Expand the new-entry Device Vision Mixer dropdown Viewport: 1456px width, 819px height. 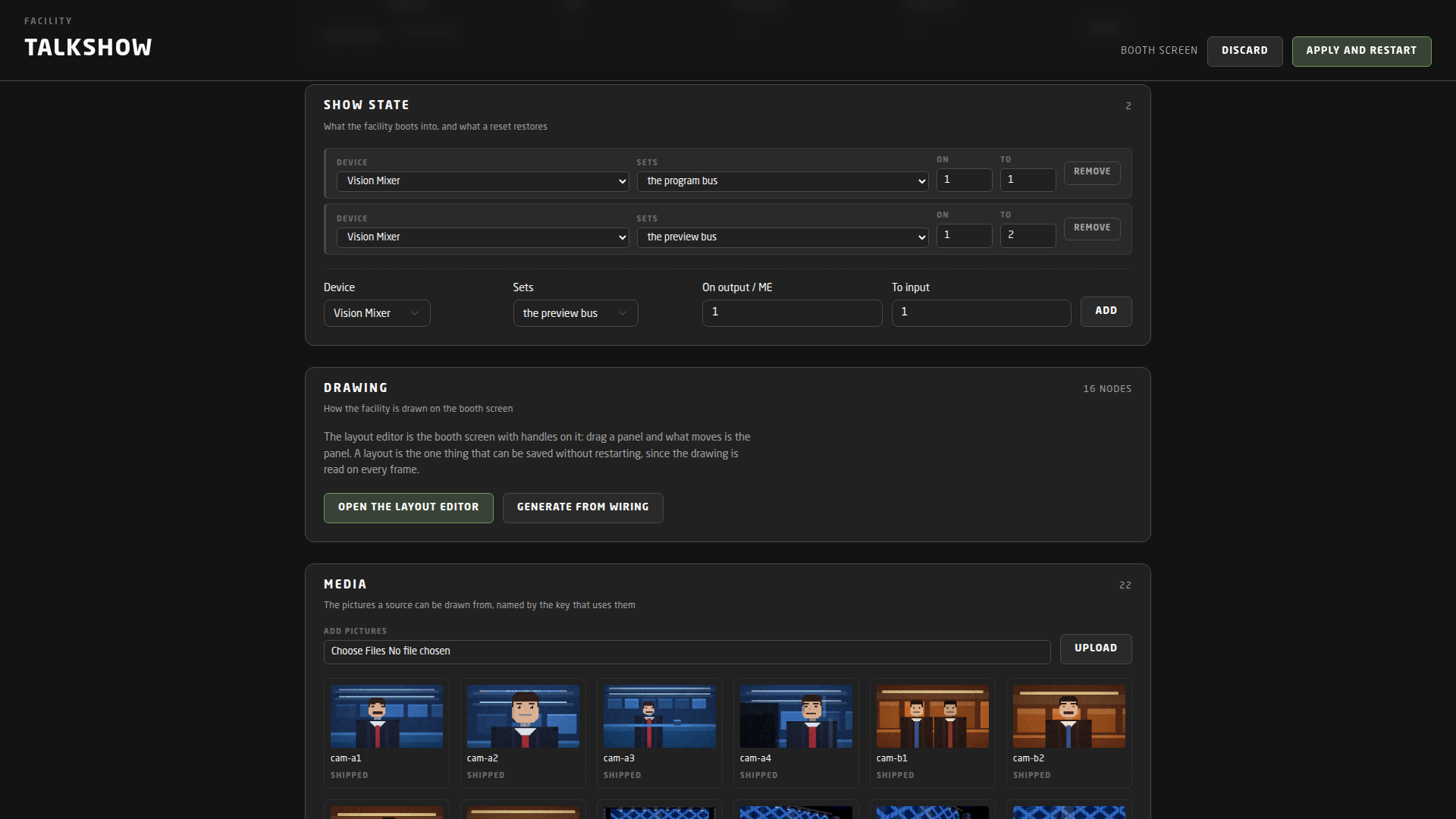pyautogui.click(x=377, y=313)
